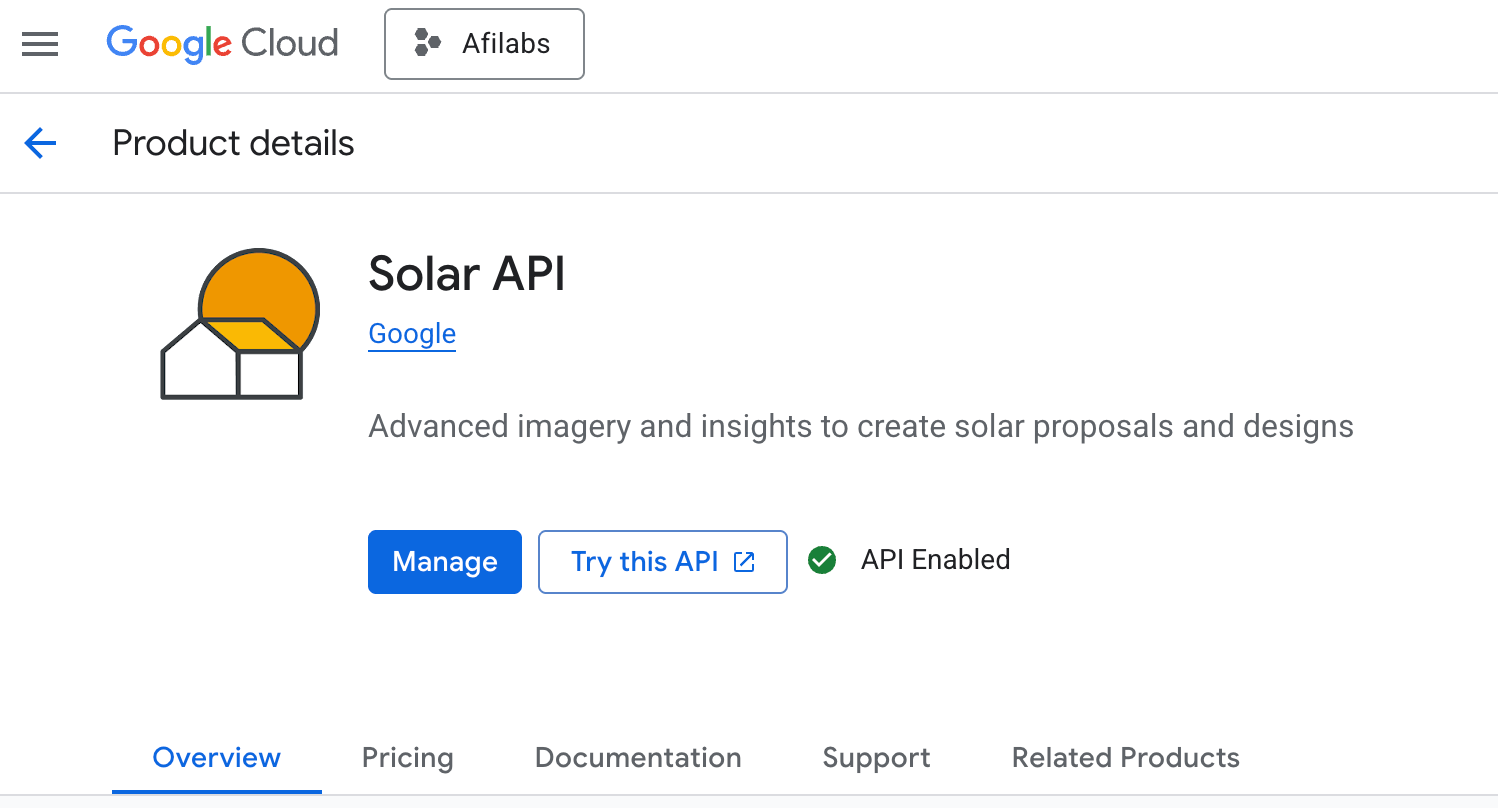Viewport: 1498px width, 808px height.
Task: Click the Solar API sun-and-house logo
Action: pyautogui.click(x=239, y=323)
